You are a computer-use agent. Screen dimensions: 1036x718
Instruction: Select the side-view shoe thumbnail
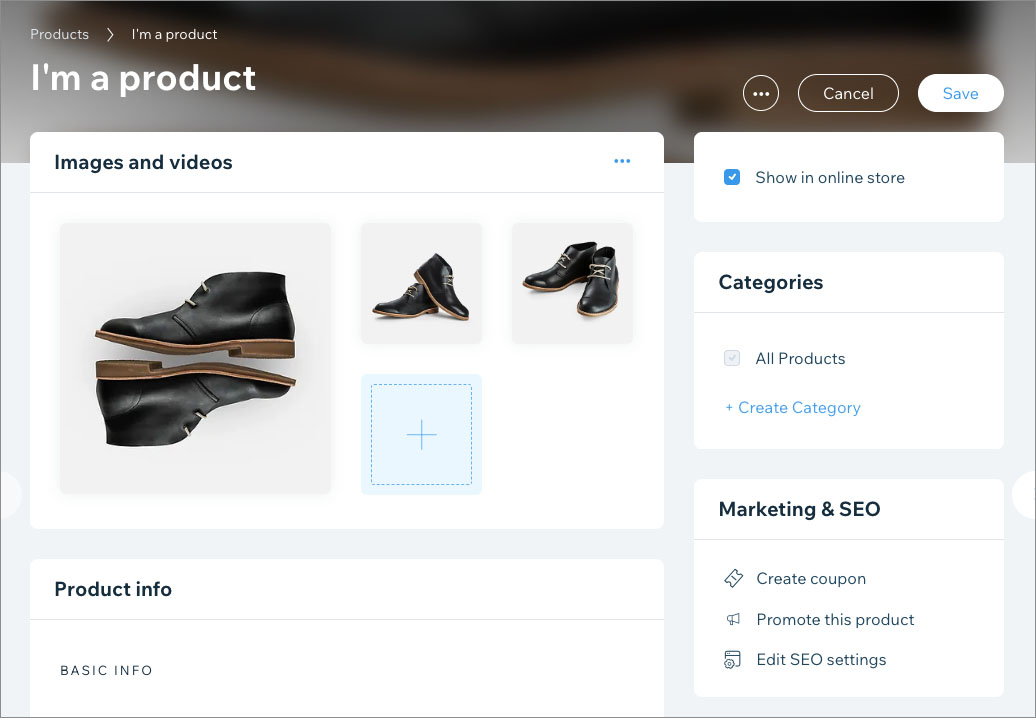[421, 283]
